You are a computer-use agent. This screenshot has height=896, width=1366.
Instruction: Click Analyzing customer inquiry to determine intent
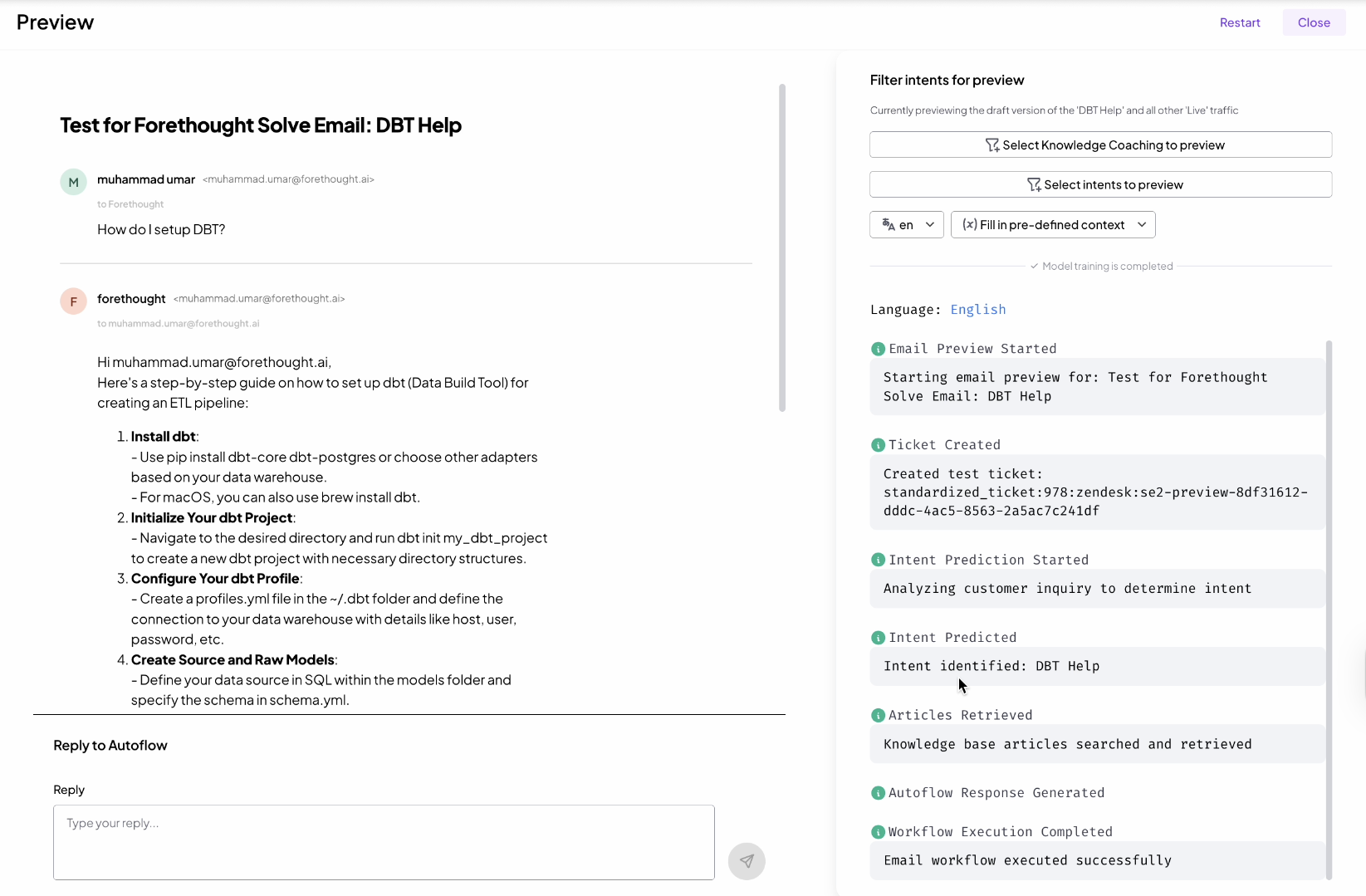[1067, 589]
